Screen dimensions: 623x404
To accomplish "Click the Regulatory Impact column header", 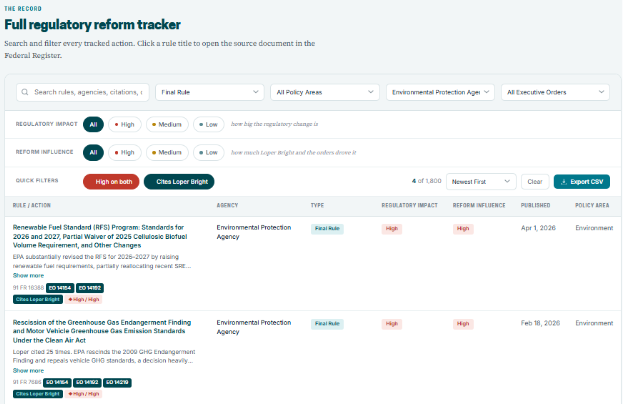I will (409, 205).
